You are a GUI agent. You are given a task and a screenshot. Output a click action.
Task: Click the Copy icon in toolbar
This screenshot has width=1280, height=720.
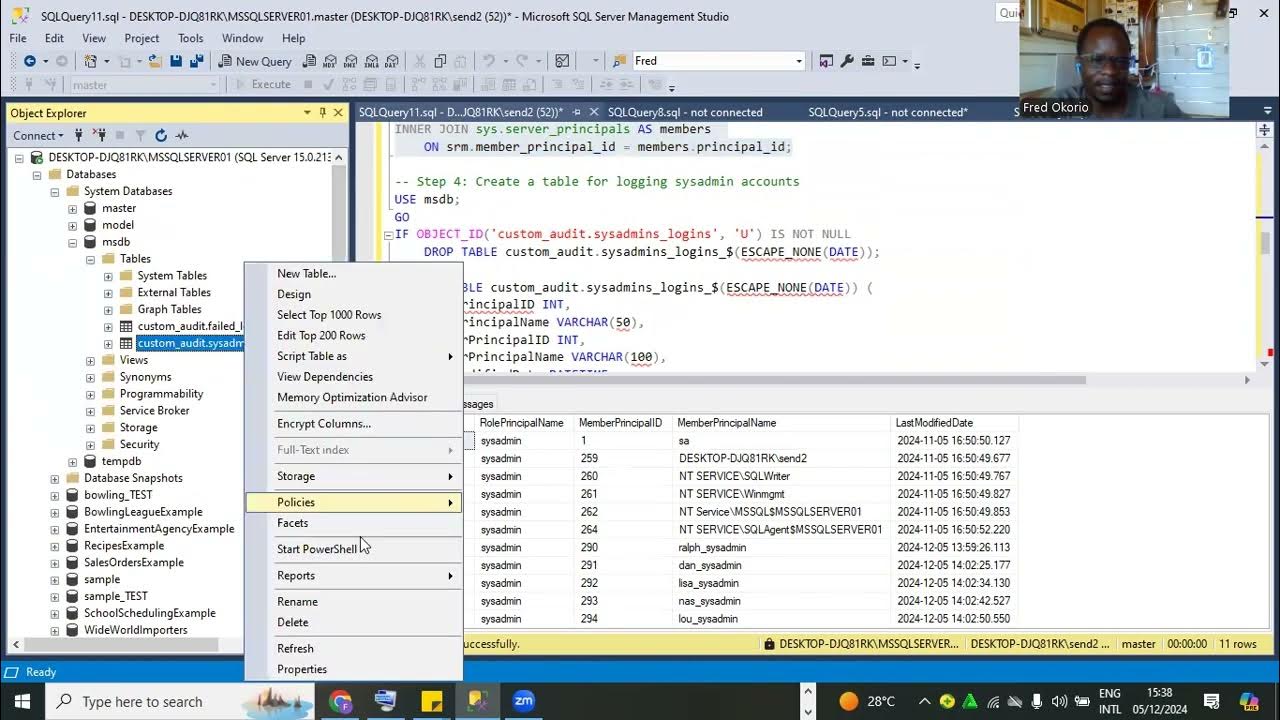440,61
